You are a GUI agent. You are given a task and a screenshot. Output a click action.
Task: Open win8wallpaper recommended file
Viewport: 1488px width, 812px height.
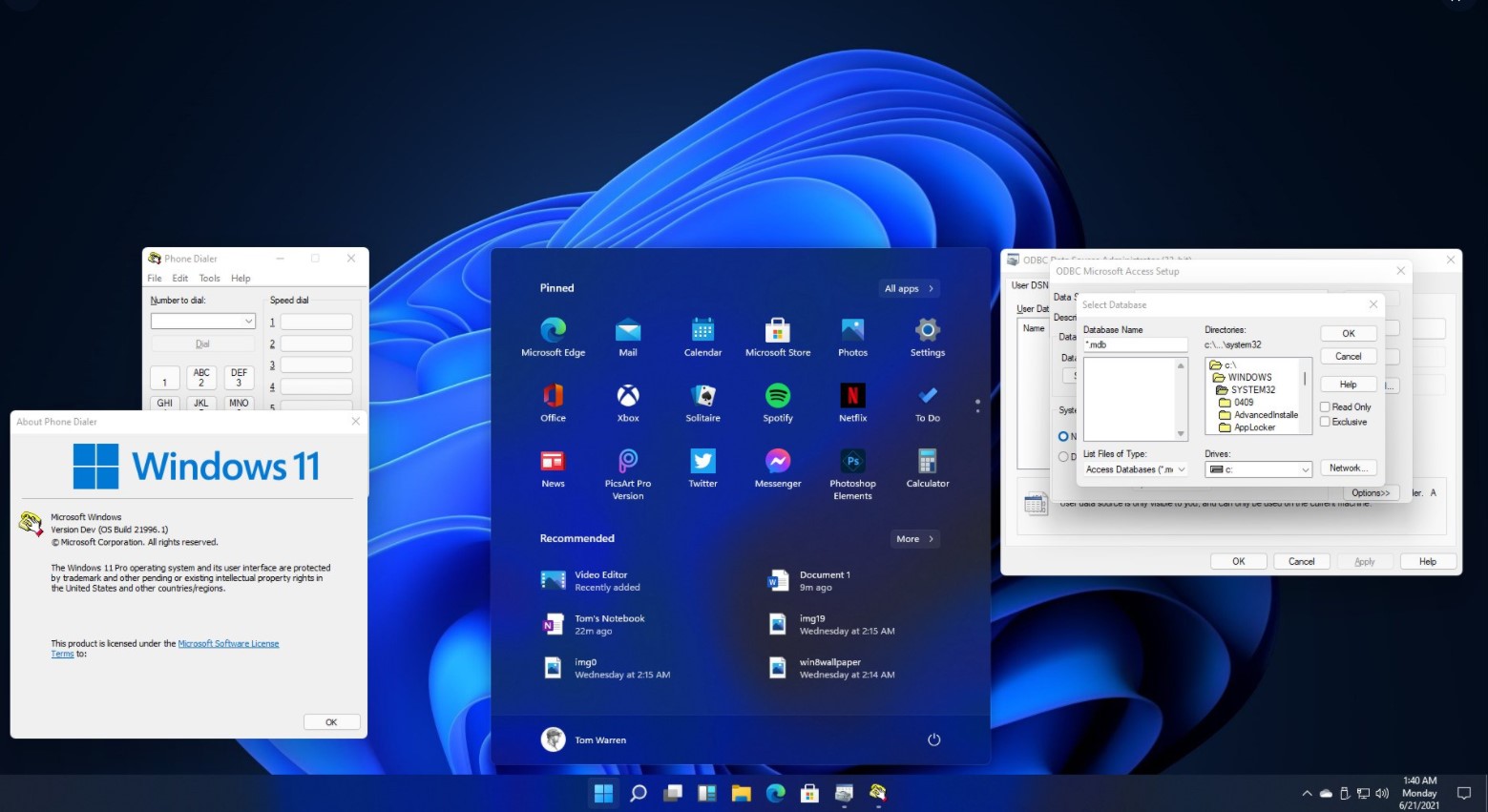(x=830, y=668)
